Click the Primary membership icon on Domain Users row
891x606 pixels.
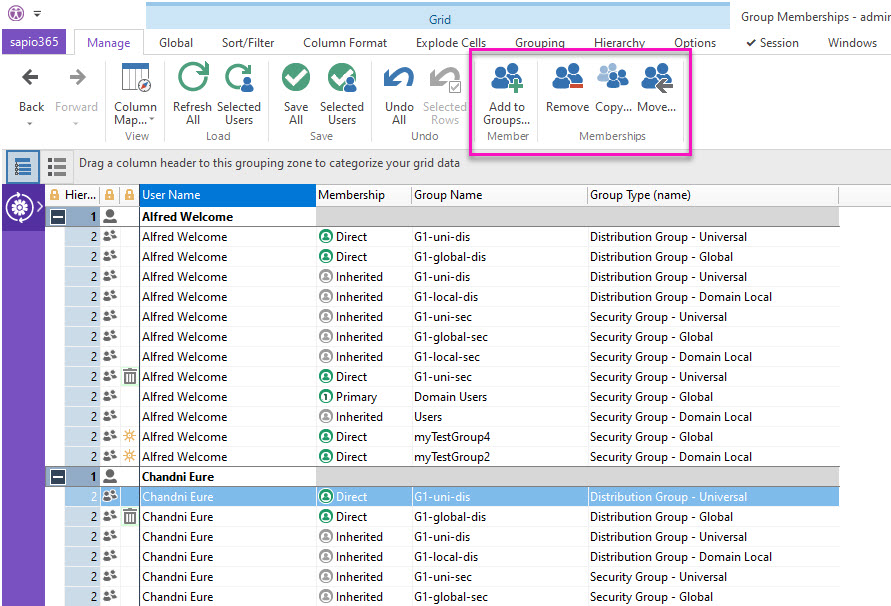coord(326,396)
